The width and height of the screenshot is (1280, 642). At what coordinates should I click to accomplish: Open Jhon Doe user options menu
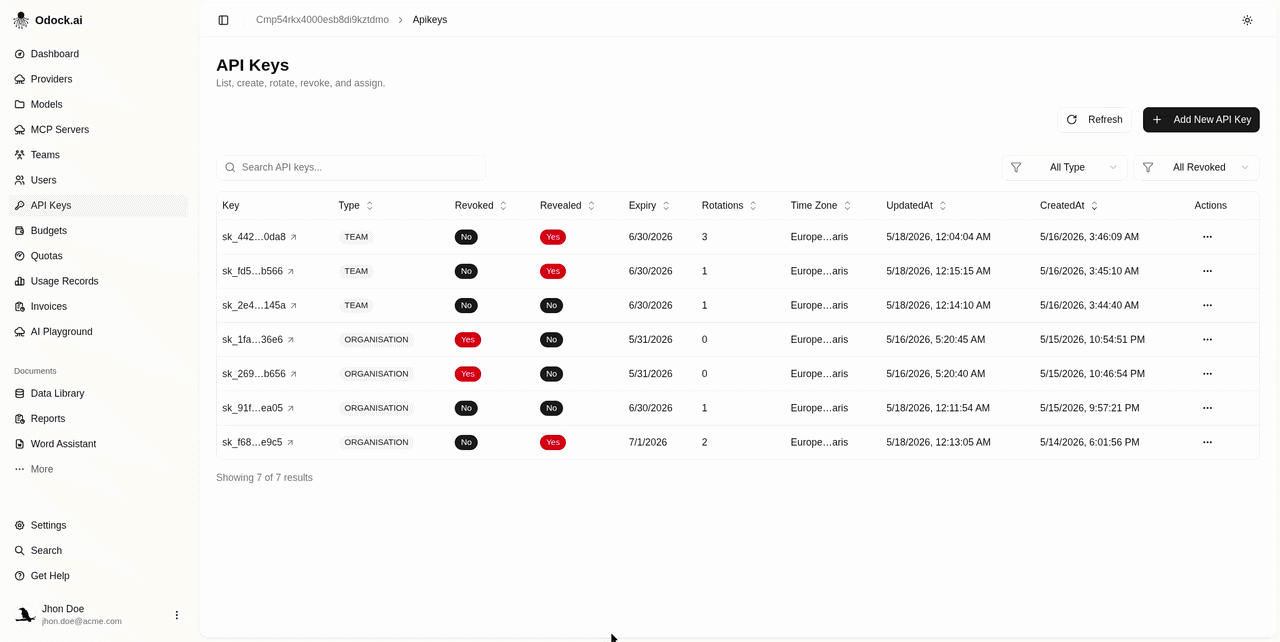[177, 615]
